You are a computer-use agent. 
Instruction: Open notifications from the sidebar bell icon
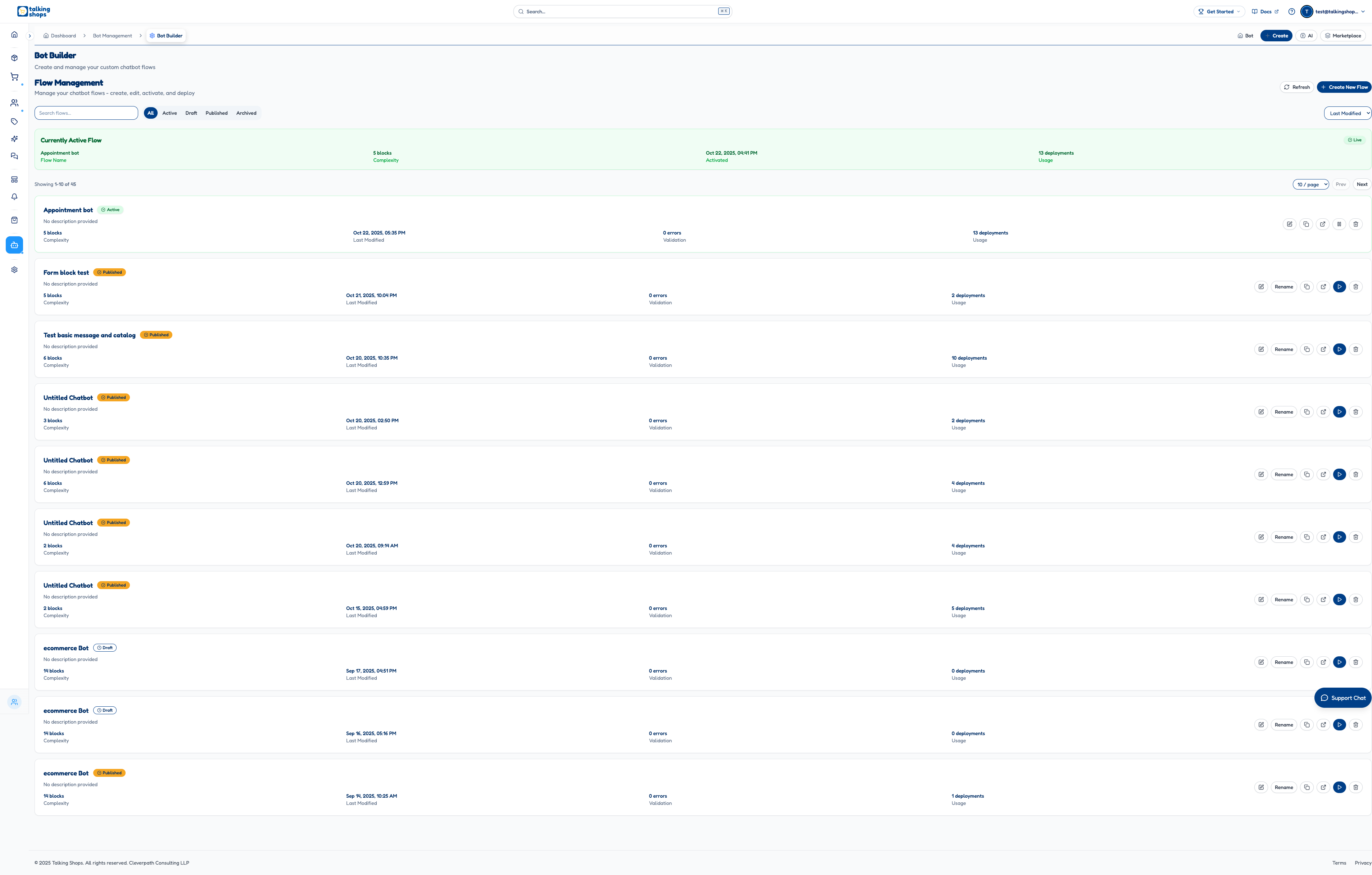pyautogui.click(x=14, y=196)
